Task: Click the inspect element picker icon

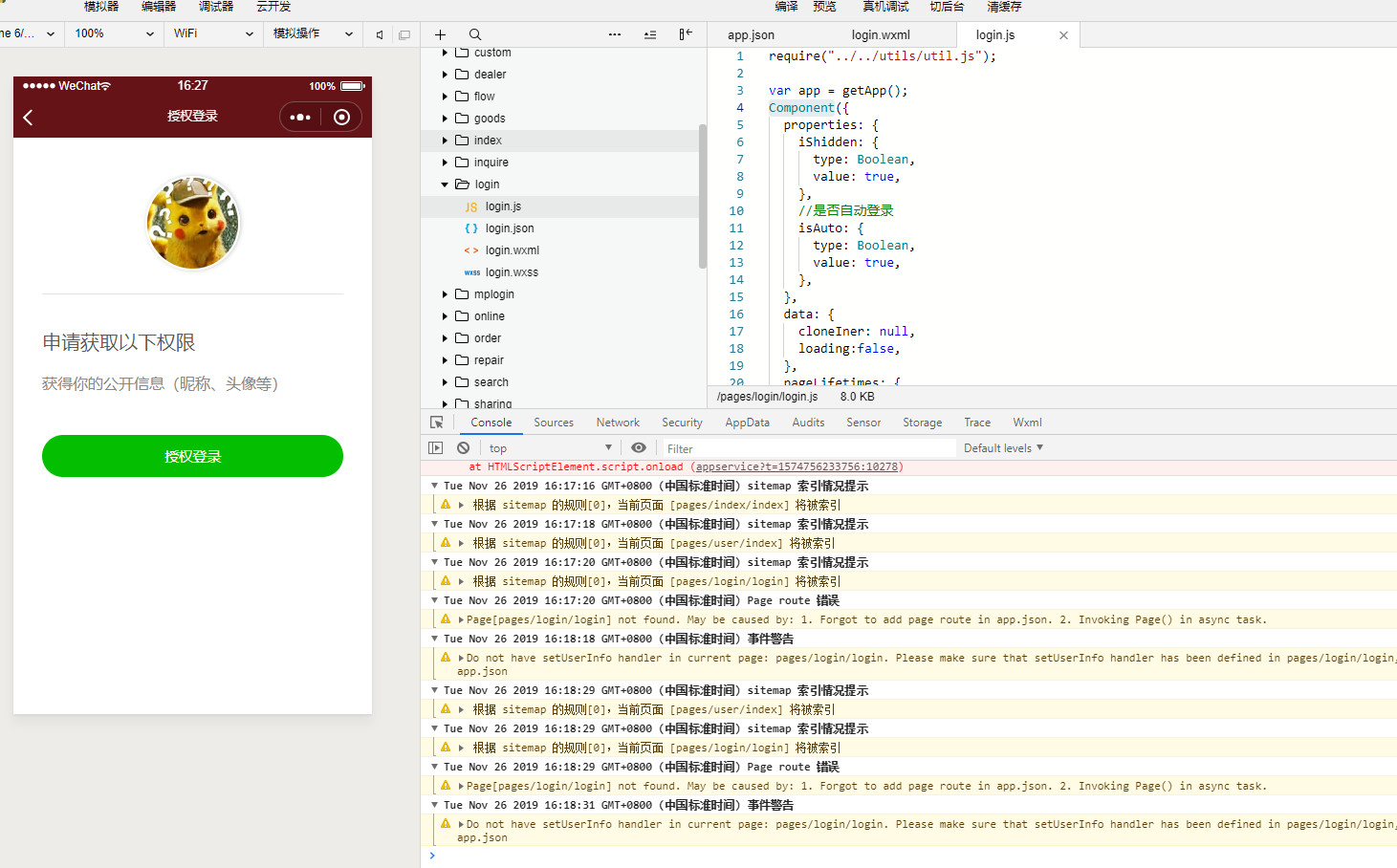Action: (x=437, y=423)
